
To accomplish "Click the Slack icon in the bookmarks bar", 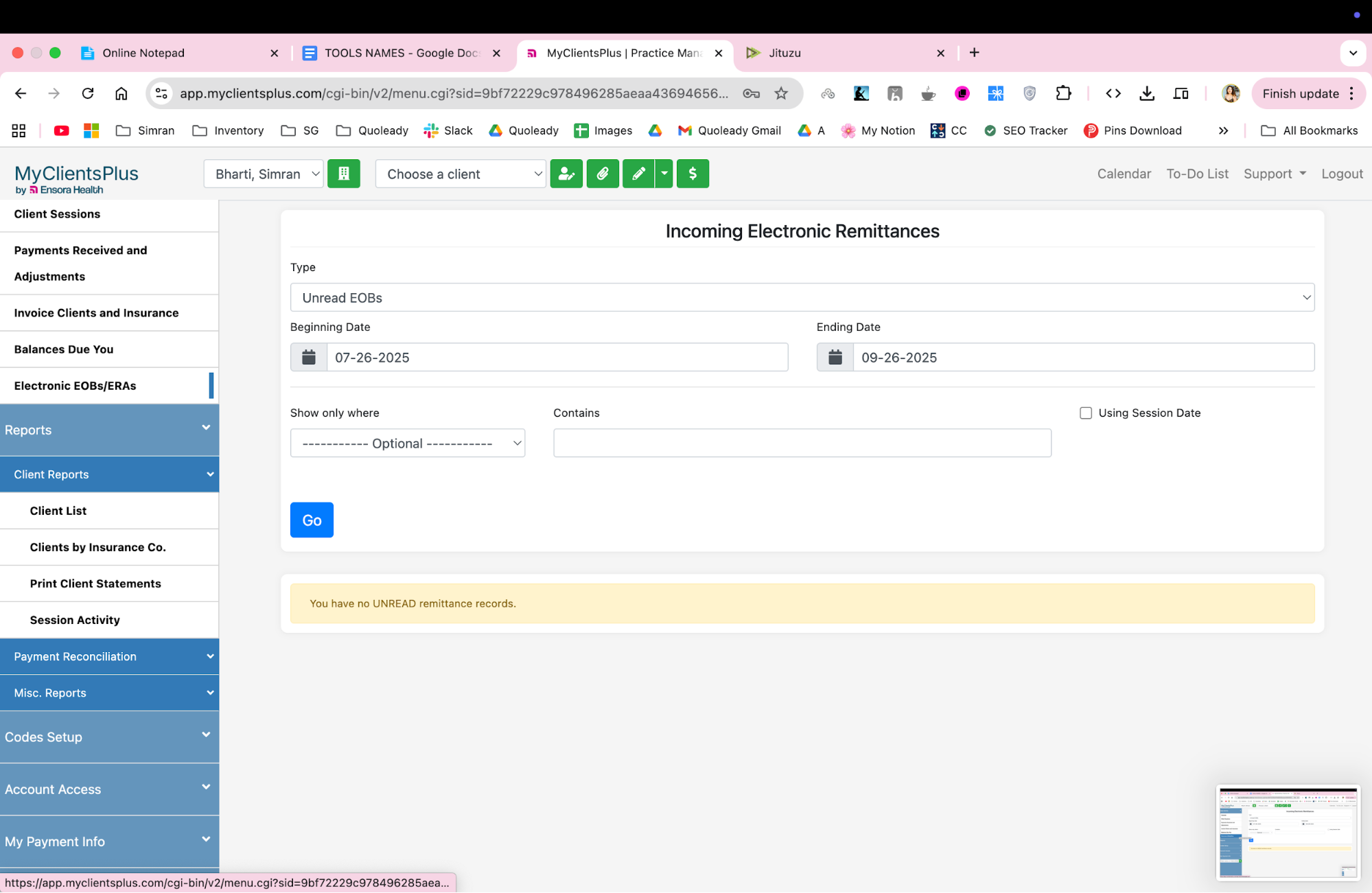I will (x=431, y=130).
